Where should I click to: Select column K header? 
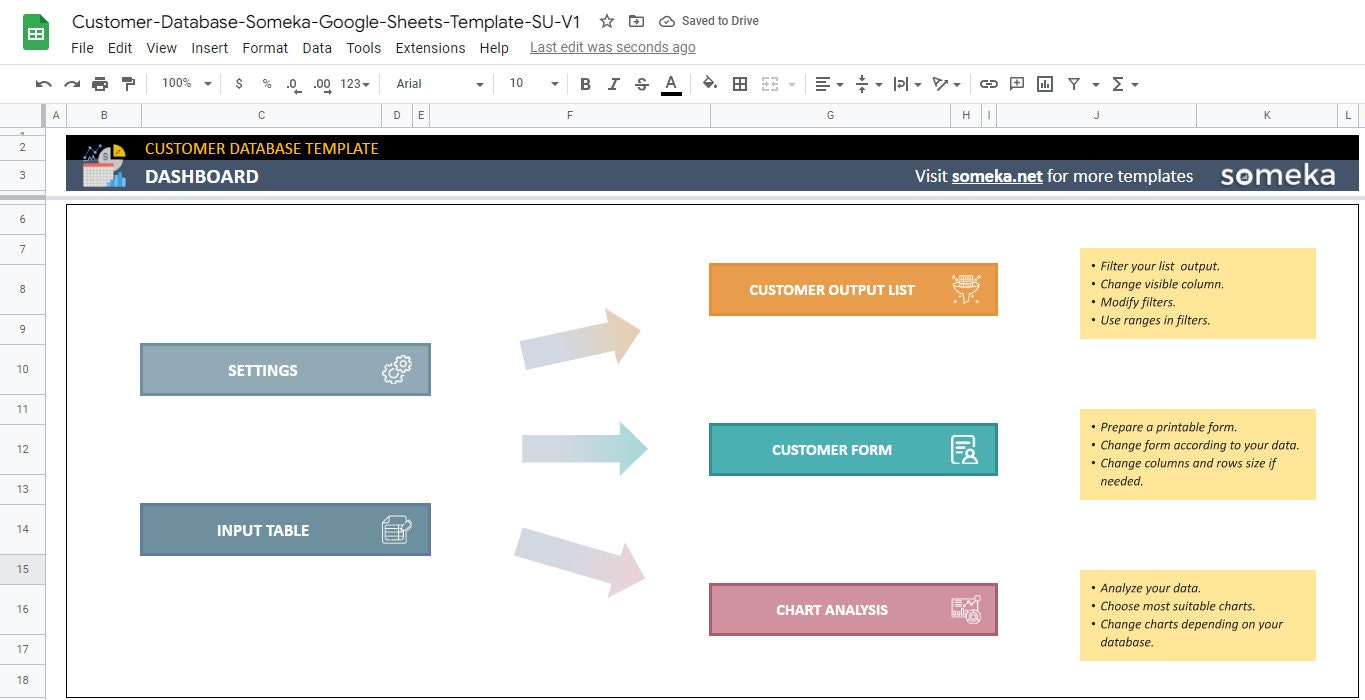coord(1267,116)
